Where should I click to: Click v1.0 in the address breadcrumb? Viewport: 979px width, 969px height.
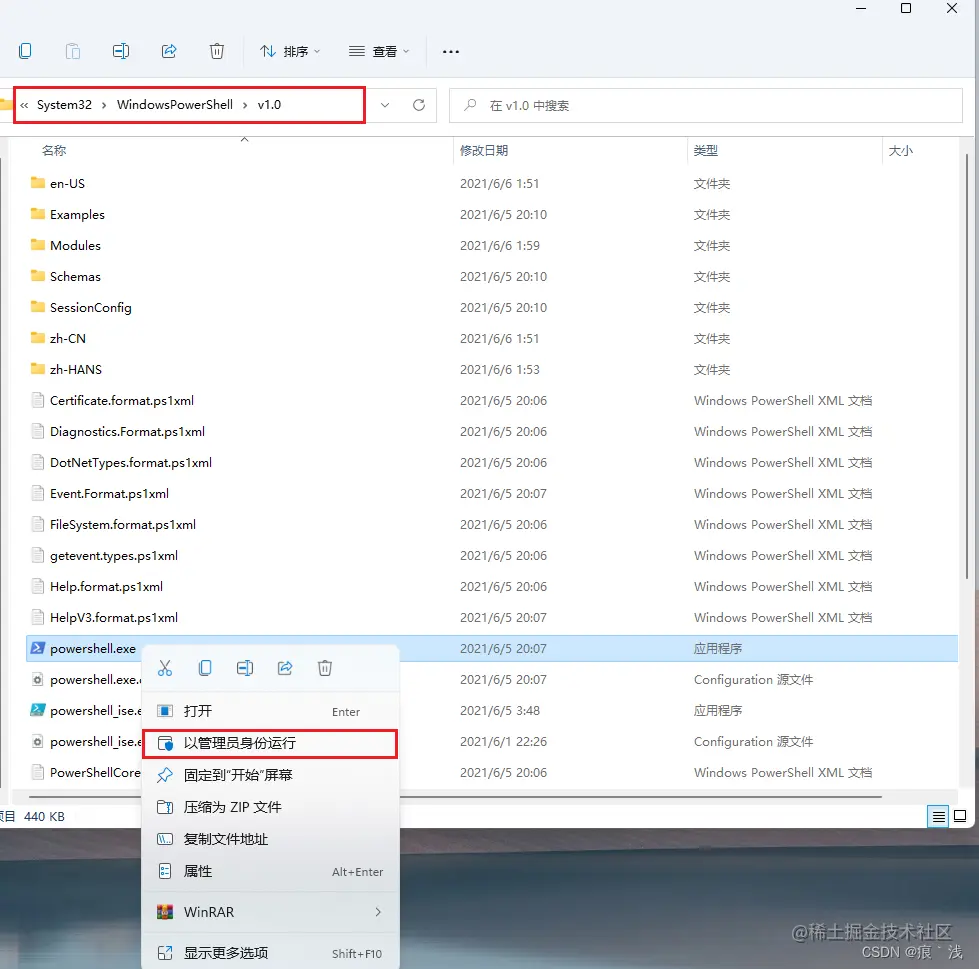[269, 105]
